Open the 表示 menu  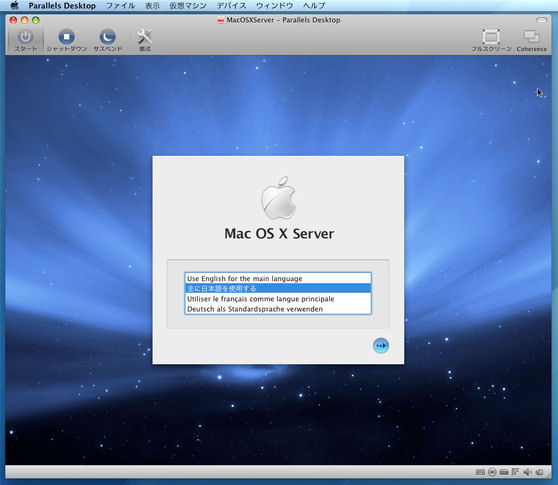coord(152,6)
